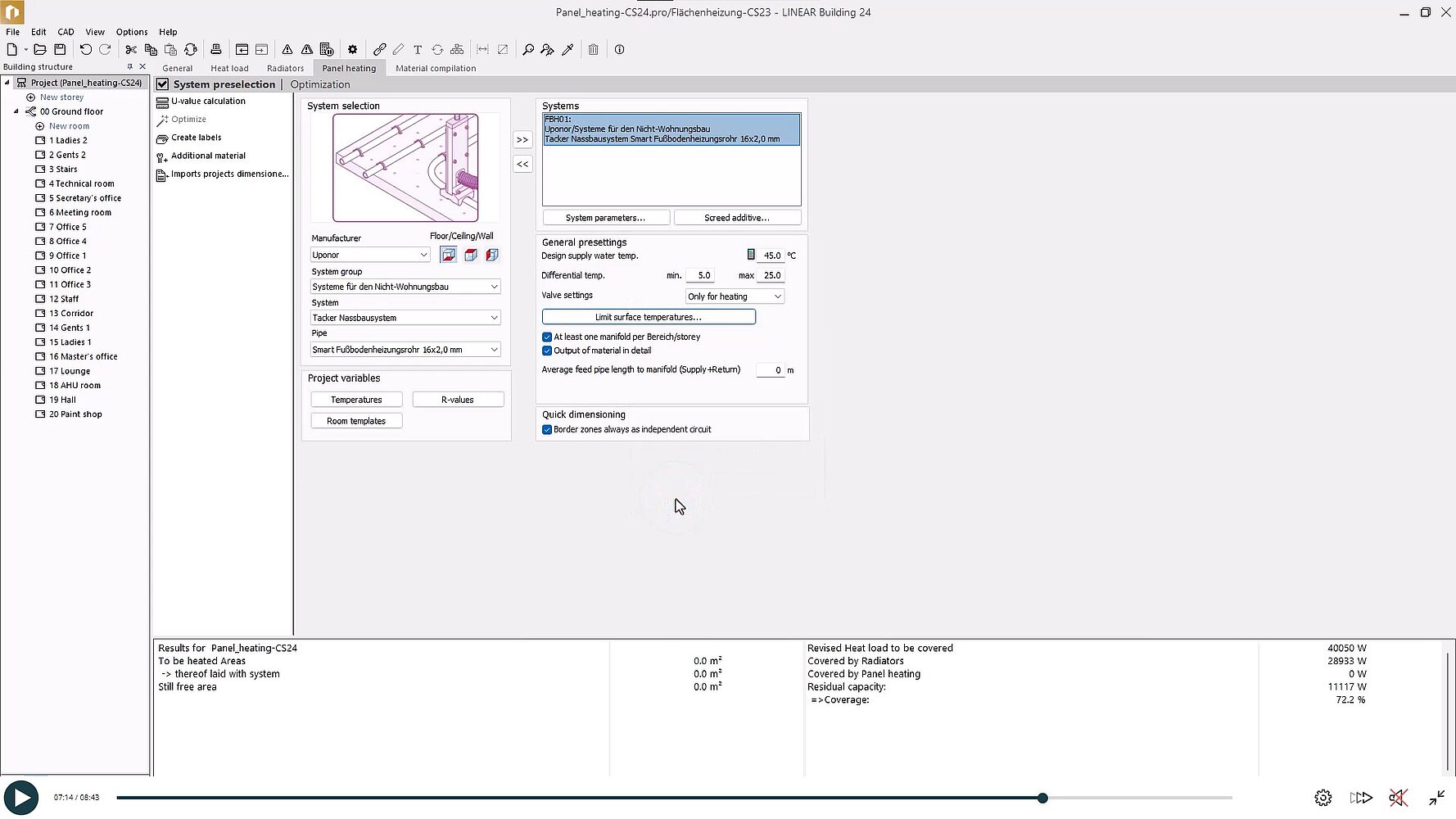
Task: Toggle 'Border zones always as independent circuit'
Action: (x=547, y=430)
